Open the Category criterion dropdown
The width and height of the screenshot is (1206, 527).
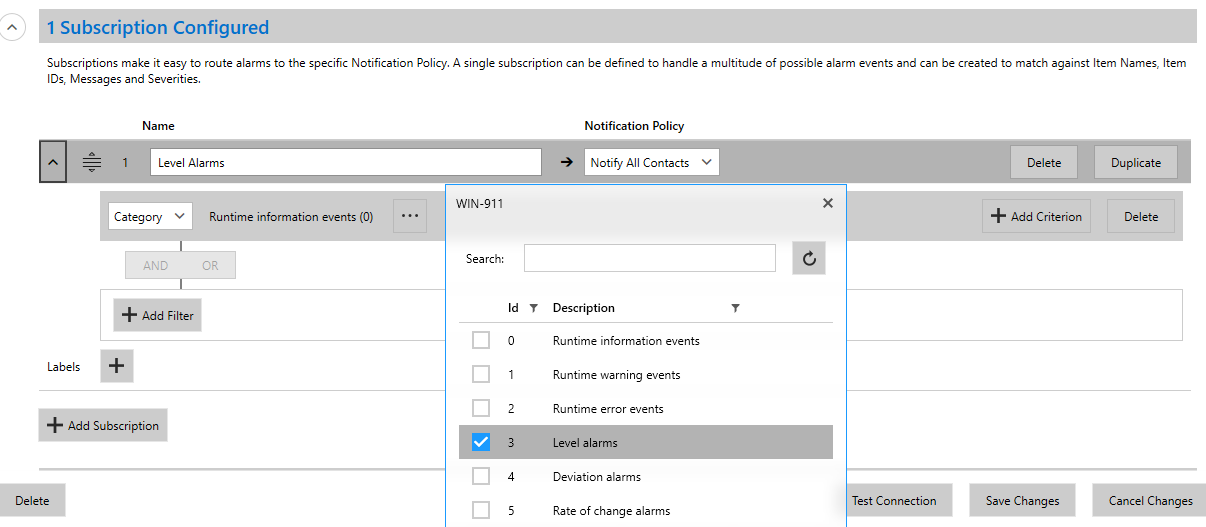pos(150,216)
